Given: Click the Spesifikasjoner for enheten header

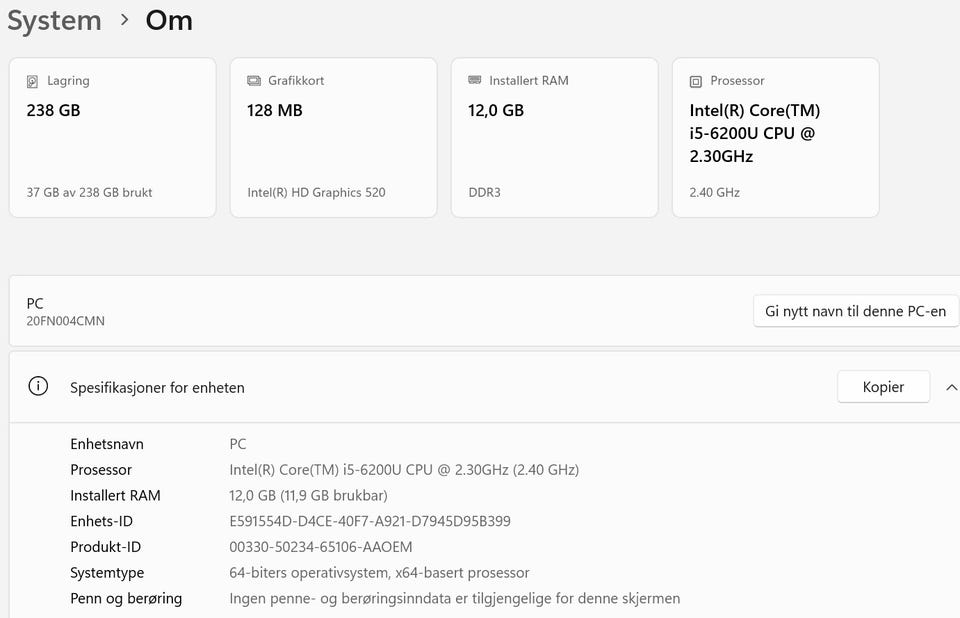Looking at the screenshot, I should coord(157,387).
